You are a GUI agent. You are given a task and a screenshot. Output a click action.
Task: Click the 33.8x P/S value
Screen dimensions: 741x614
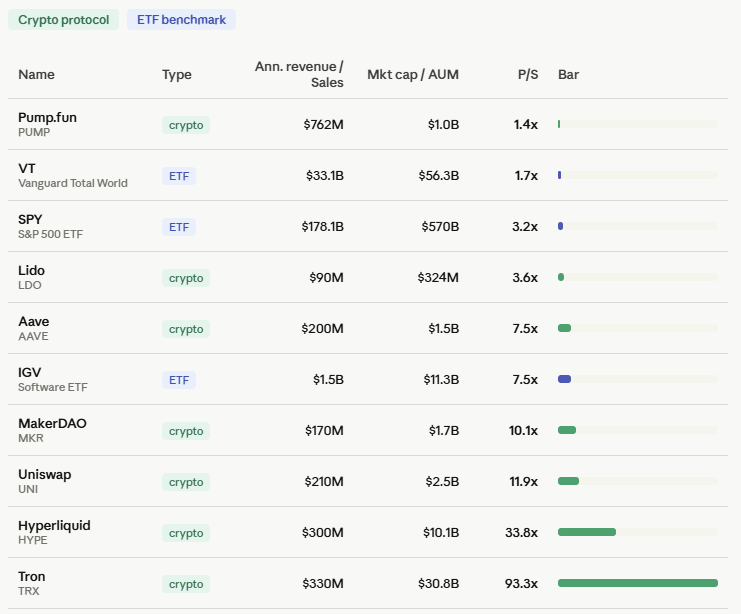521,533
